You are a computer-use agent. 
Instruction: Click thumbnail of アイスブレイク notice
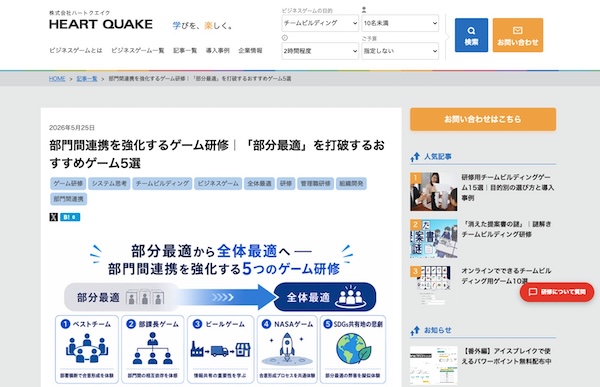(434, 366)
